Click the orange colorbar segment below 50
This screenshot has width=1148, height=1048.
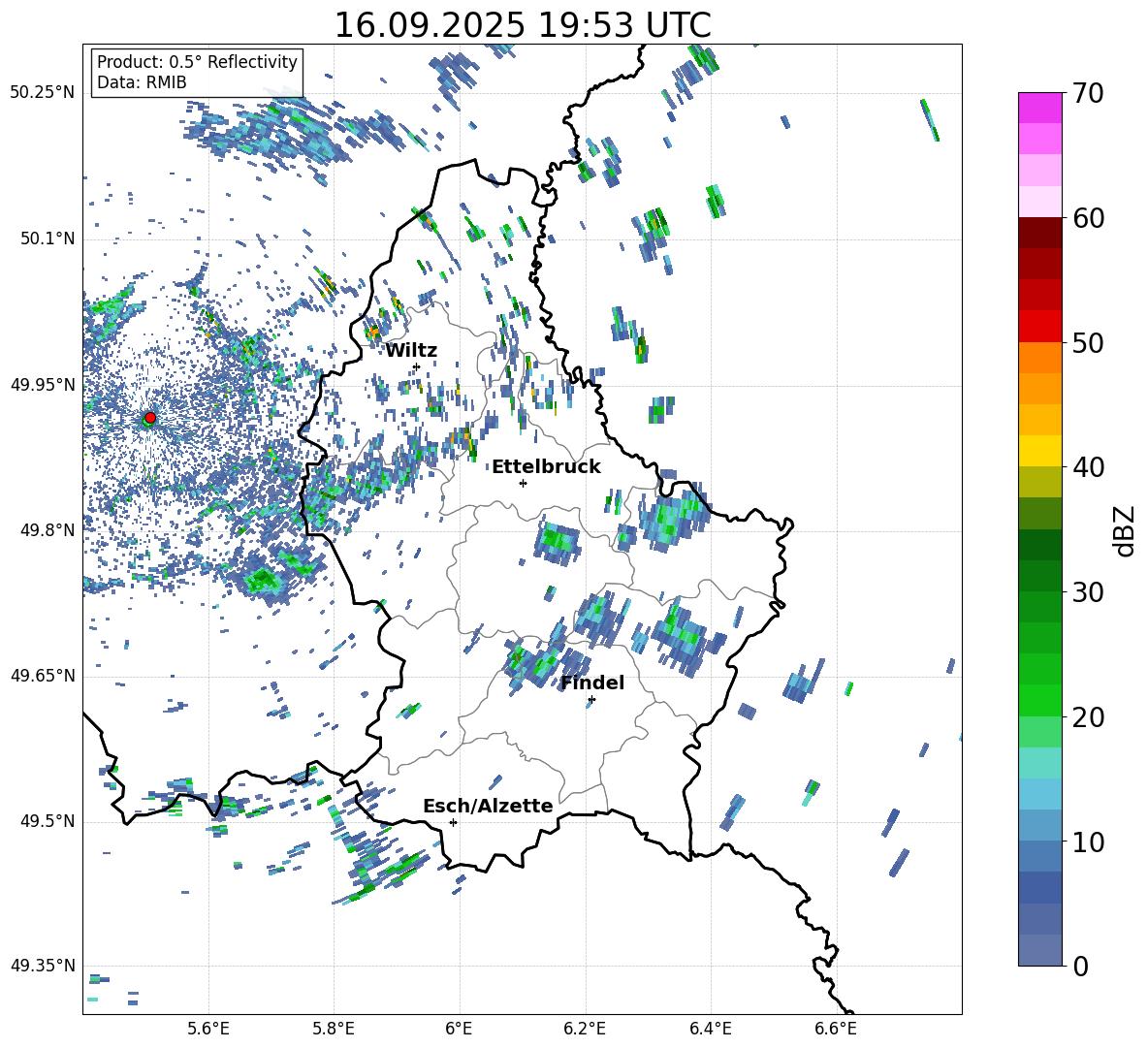click(x=1039, y=358)
